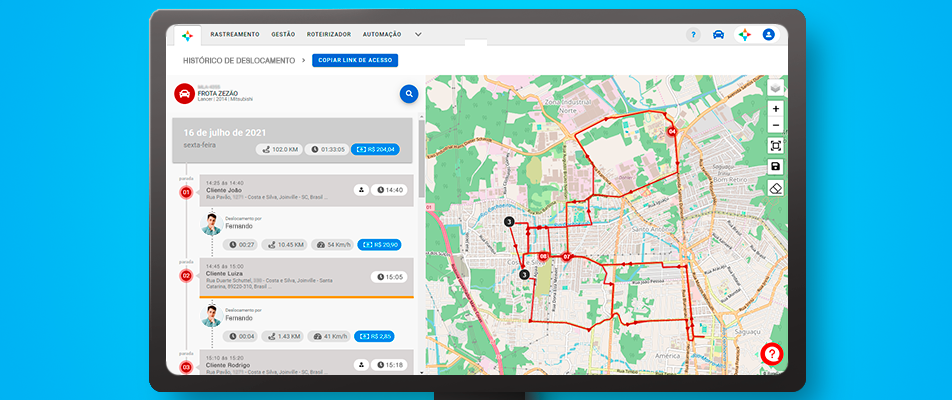Click the 00:27 duration badge
952x400 pixels.
tap(241, 245)
